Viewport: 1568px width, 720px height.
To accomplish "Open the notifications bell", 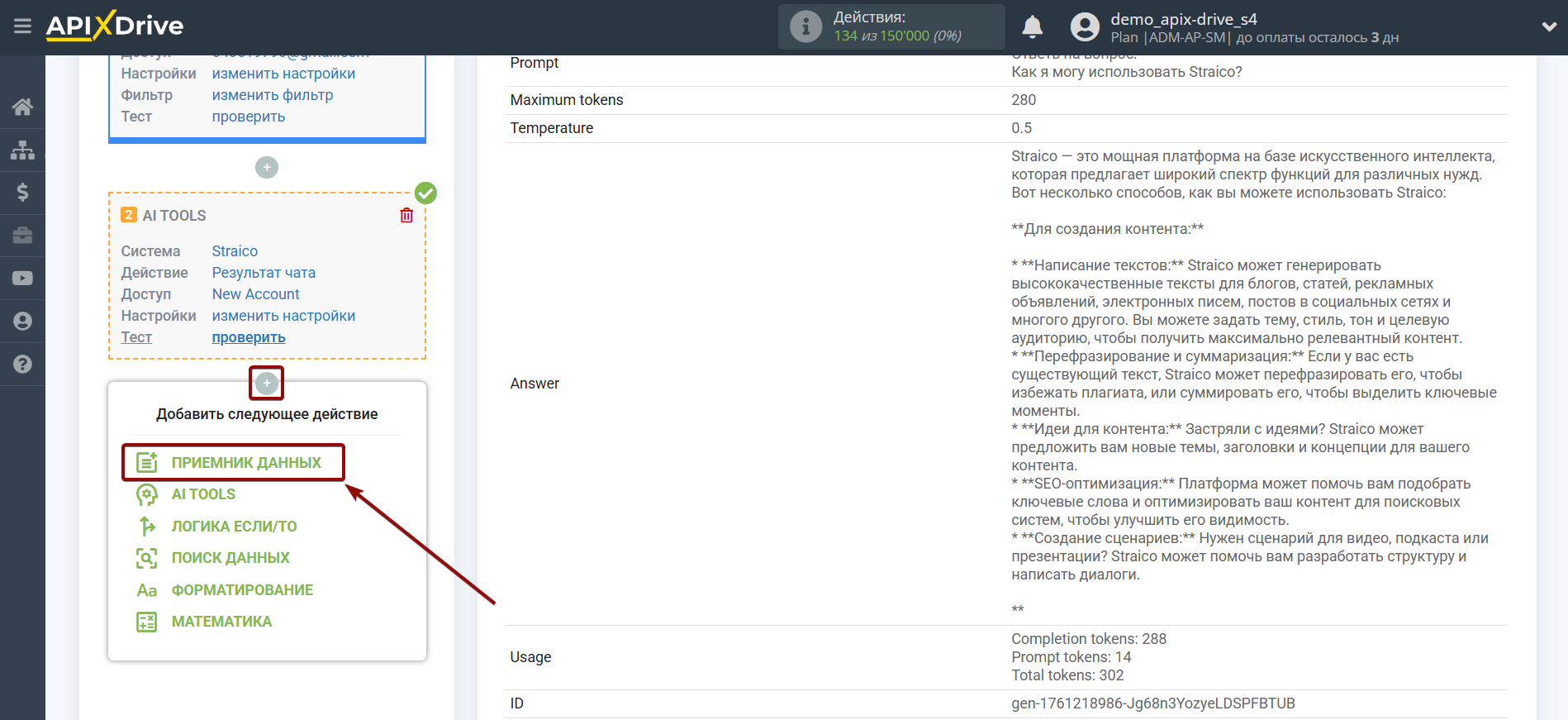I will pos(1032,27).
